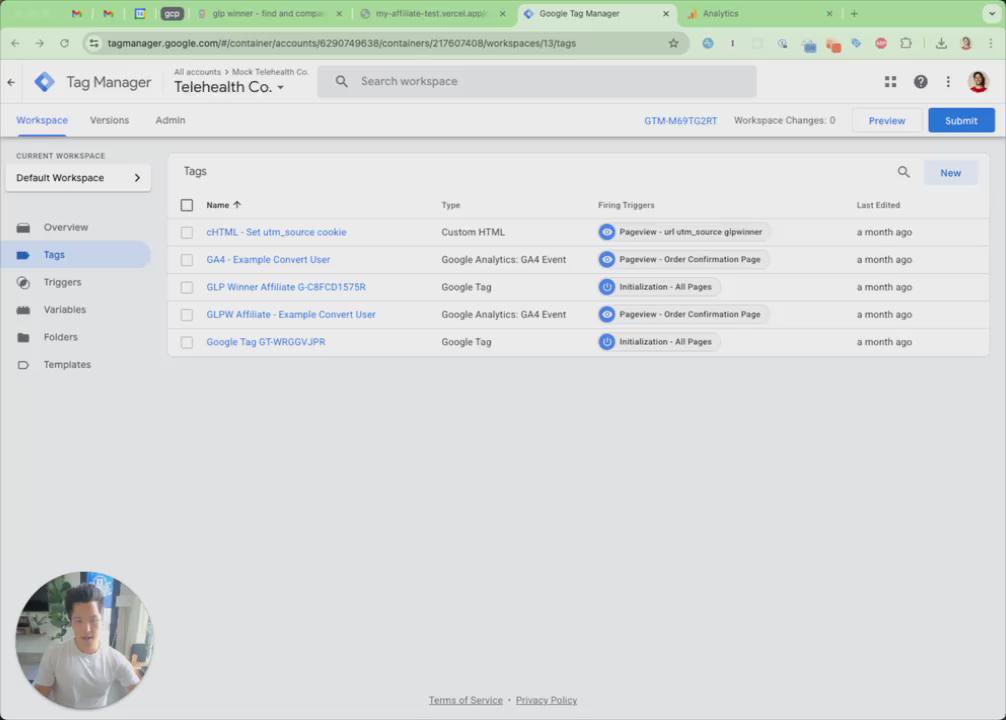Switch to the Versions tab
Screen dimensions: 1006x720
(109, 120)
